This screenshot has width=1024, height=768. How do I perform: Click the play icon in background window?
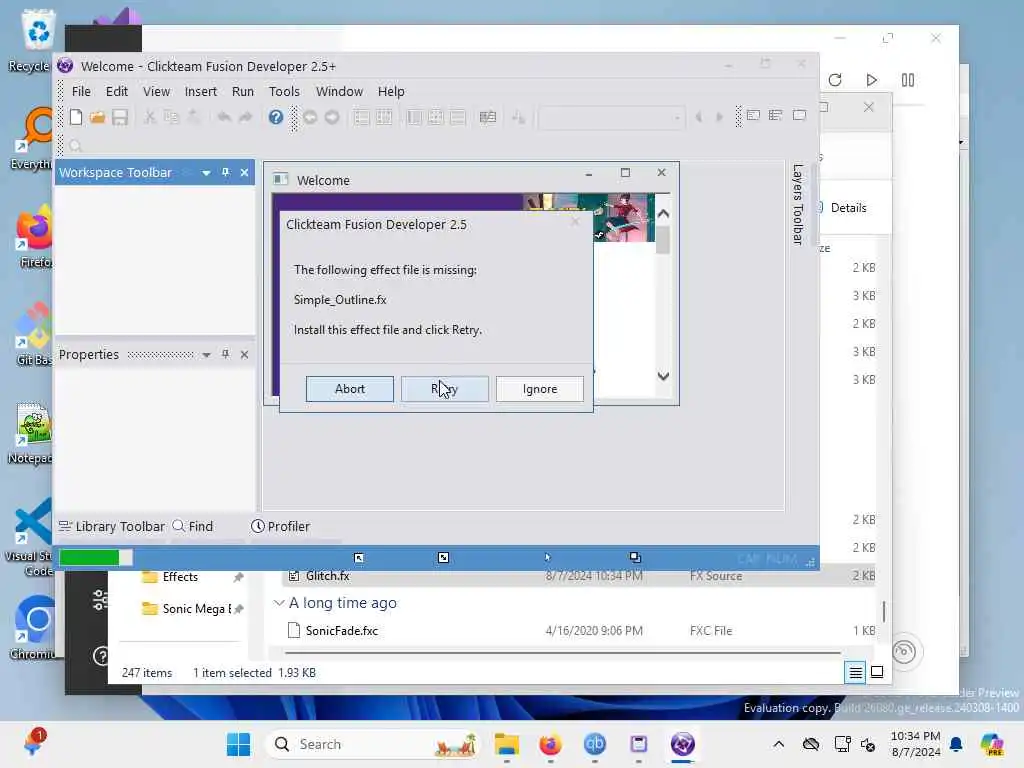[x=871, y=80]
